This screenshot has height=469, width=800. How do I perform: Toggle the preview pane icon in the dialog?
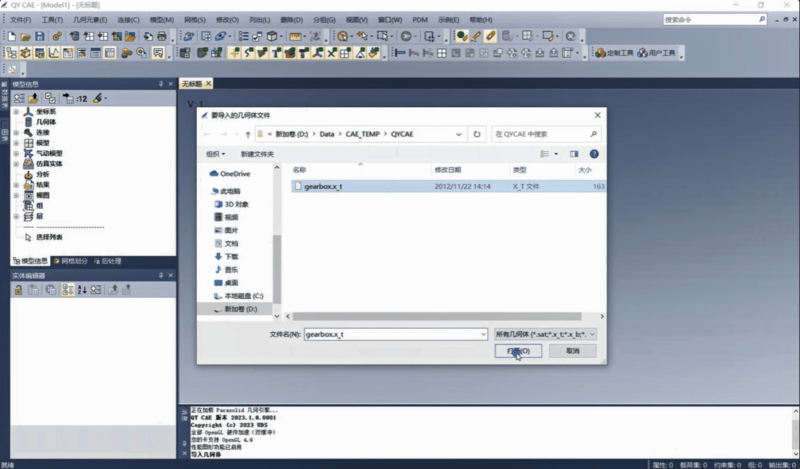(575, 154)
